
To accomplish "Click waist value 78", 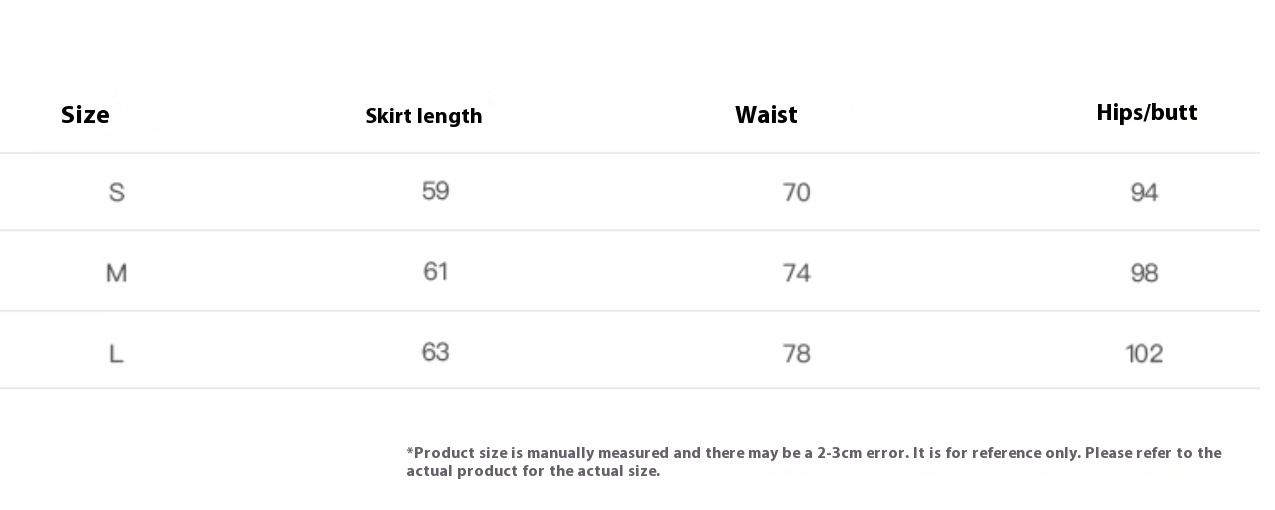I will (796, 353).
